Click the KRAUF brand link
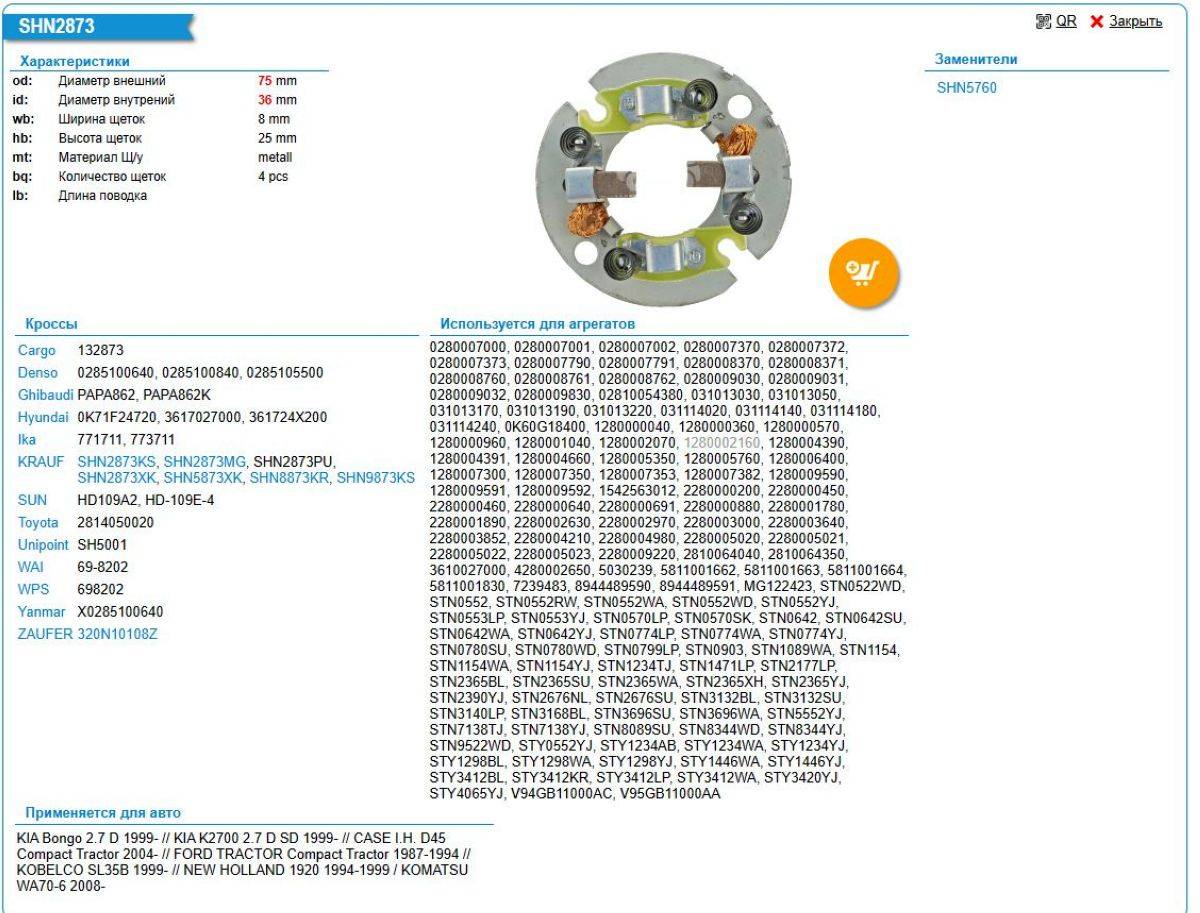 (40, 461)
